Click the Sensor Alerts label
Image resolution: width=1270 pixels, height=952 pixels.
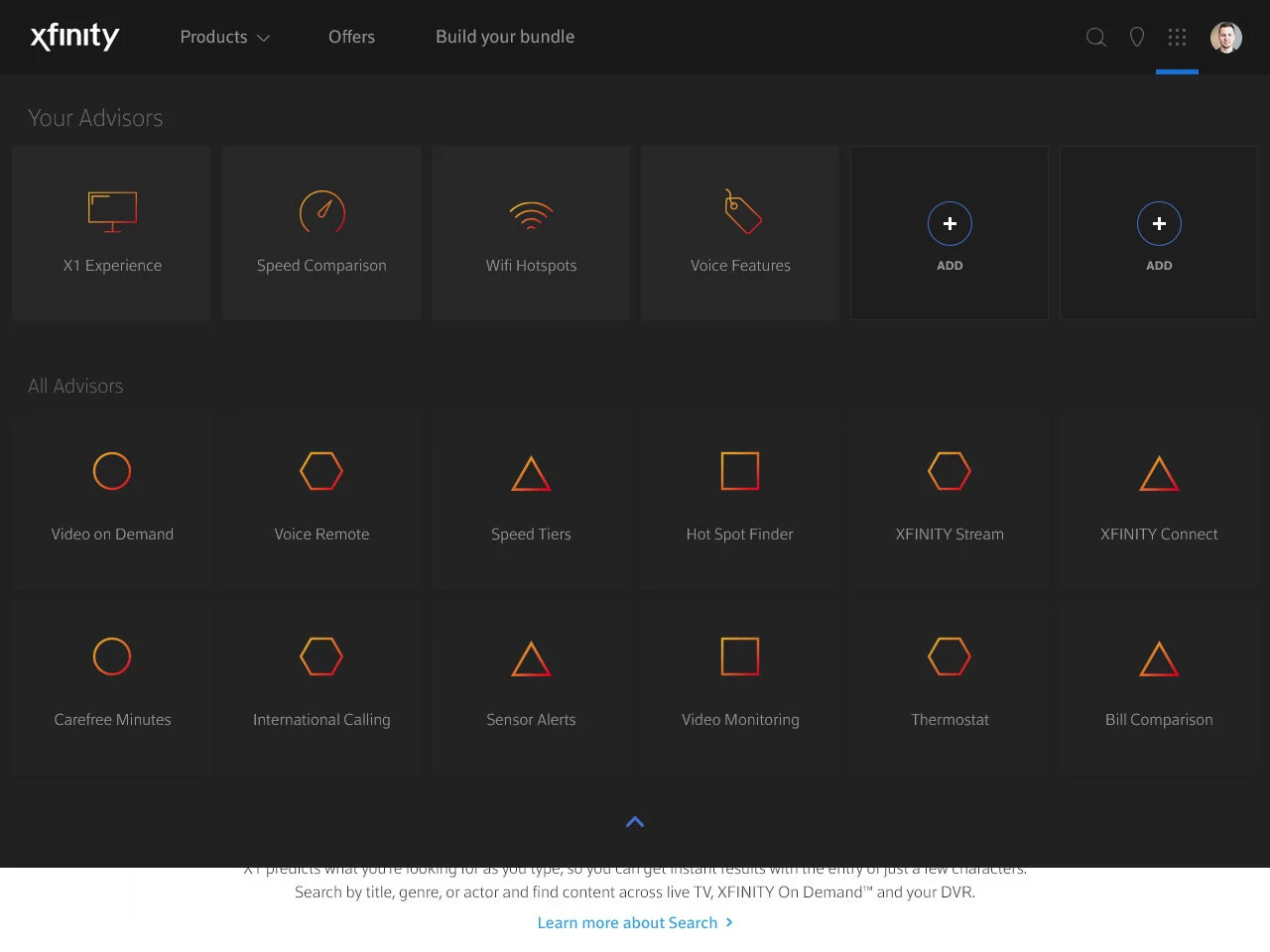click(531, 720)
